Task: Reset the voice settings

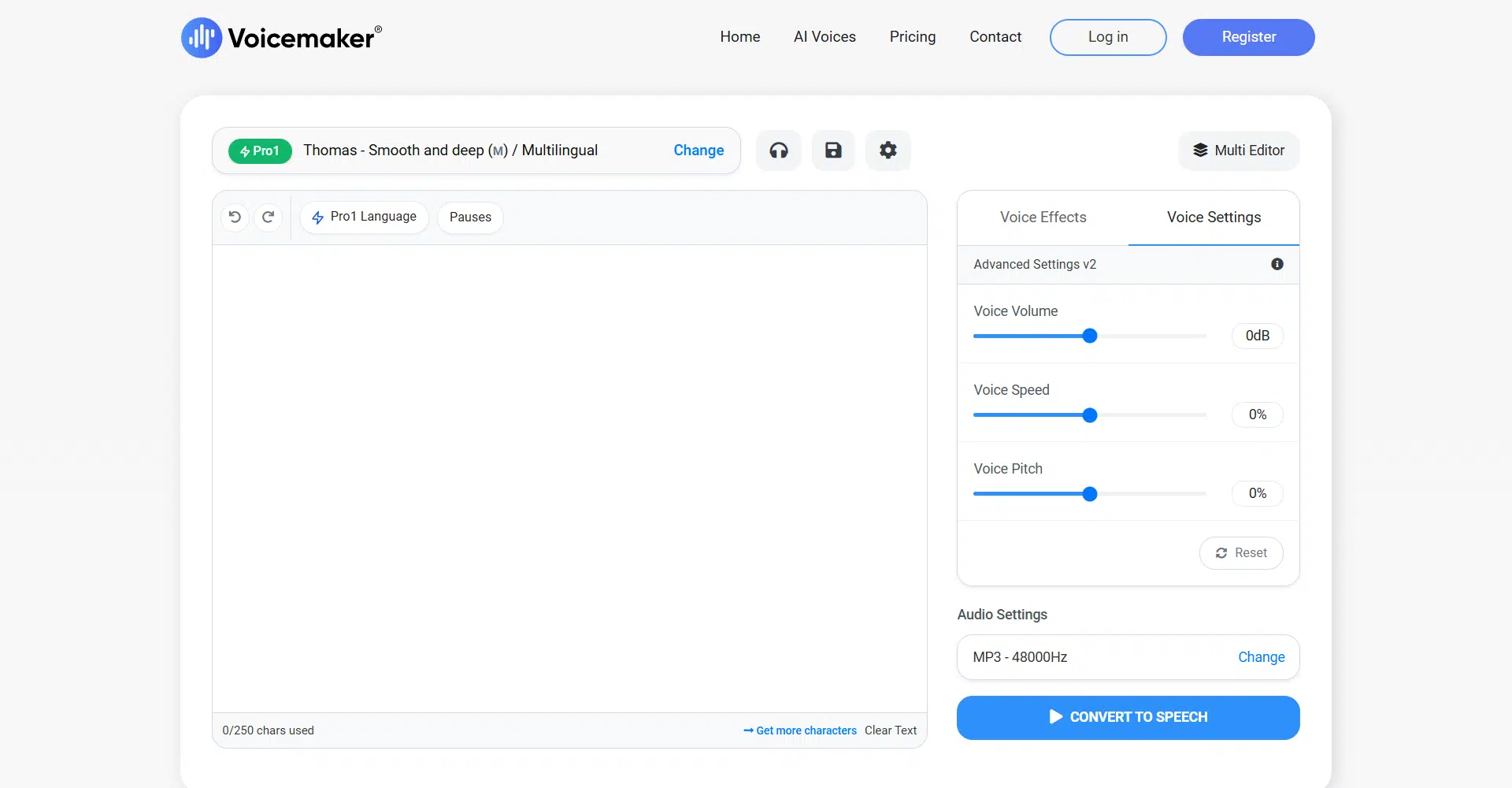Action: point(1240,553)
